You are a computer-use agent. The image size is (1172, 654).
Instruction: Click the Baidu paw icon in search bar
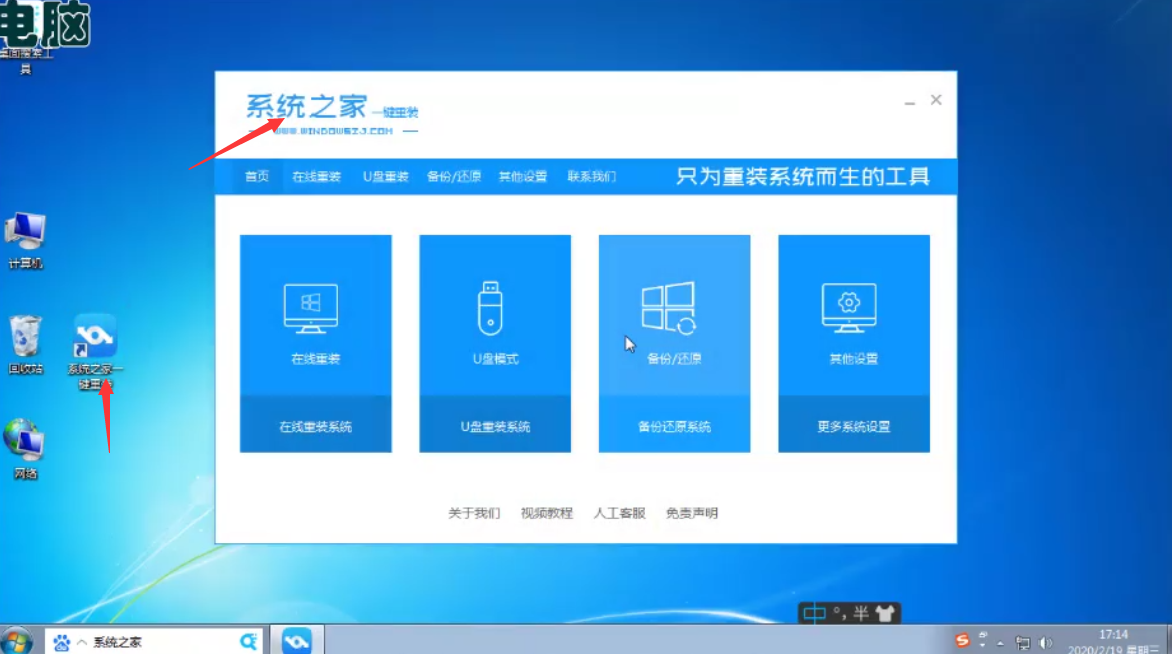pos(61,642)
